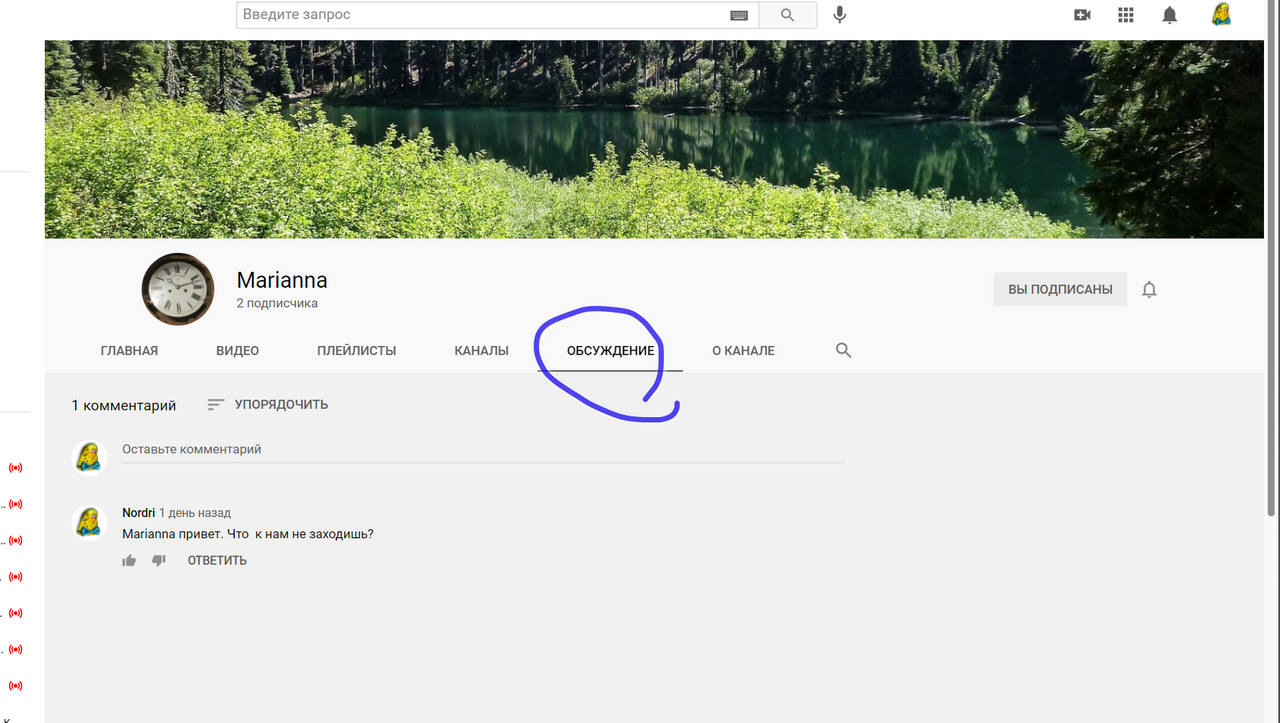
Task: Open the create video camera icon
Action: point(1081,15)
